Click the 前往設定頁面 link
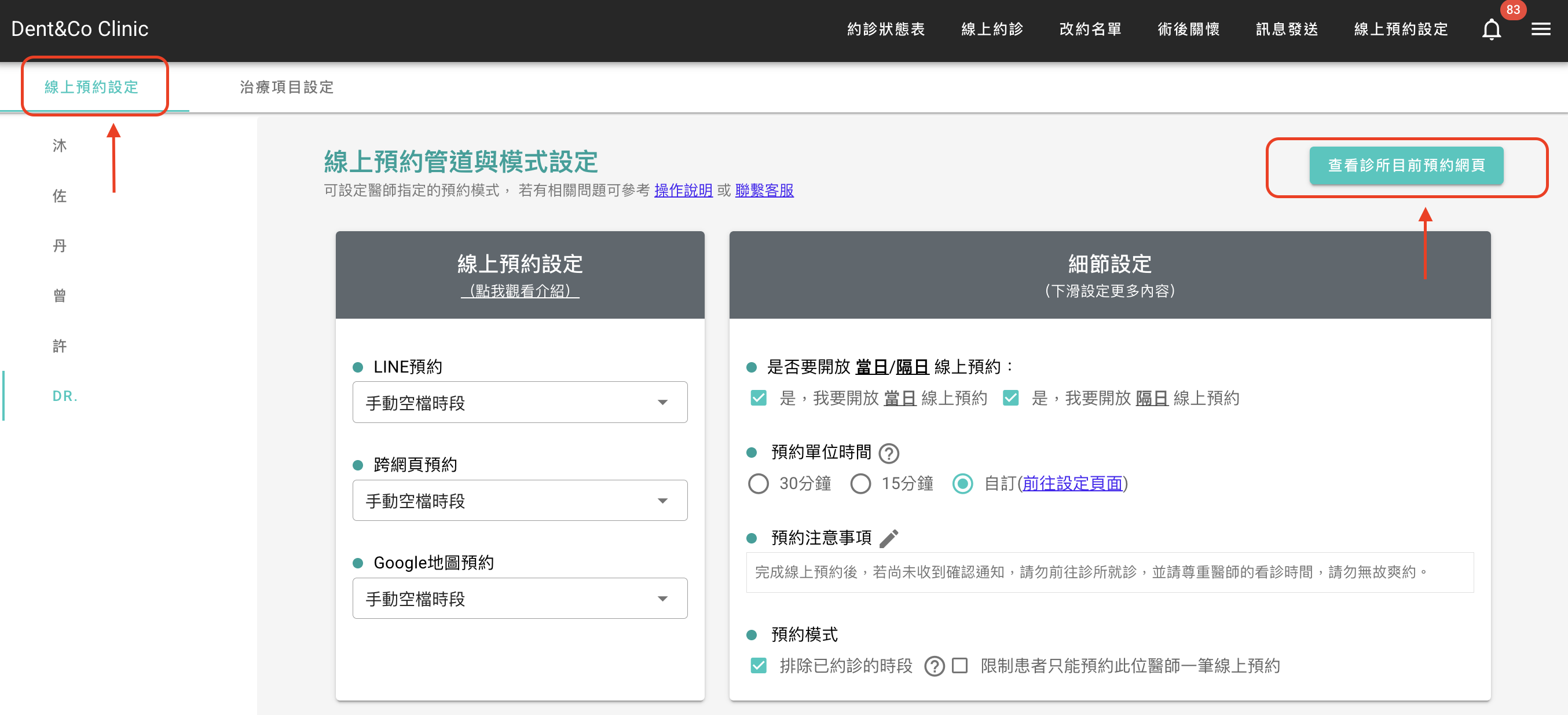 click(x=1072, y=484)
